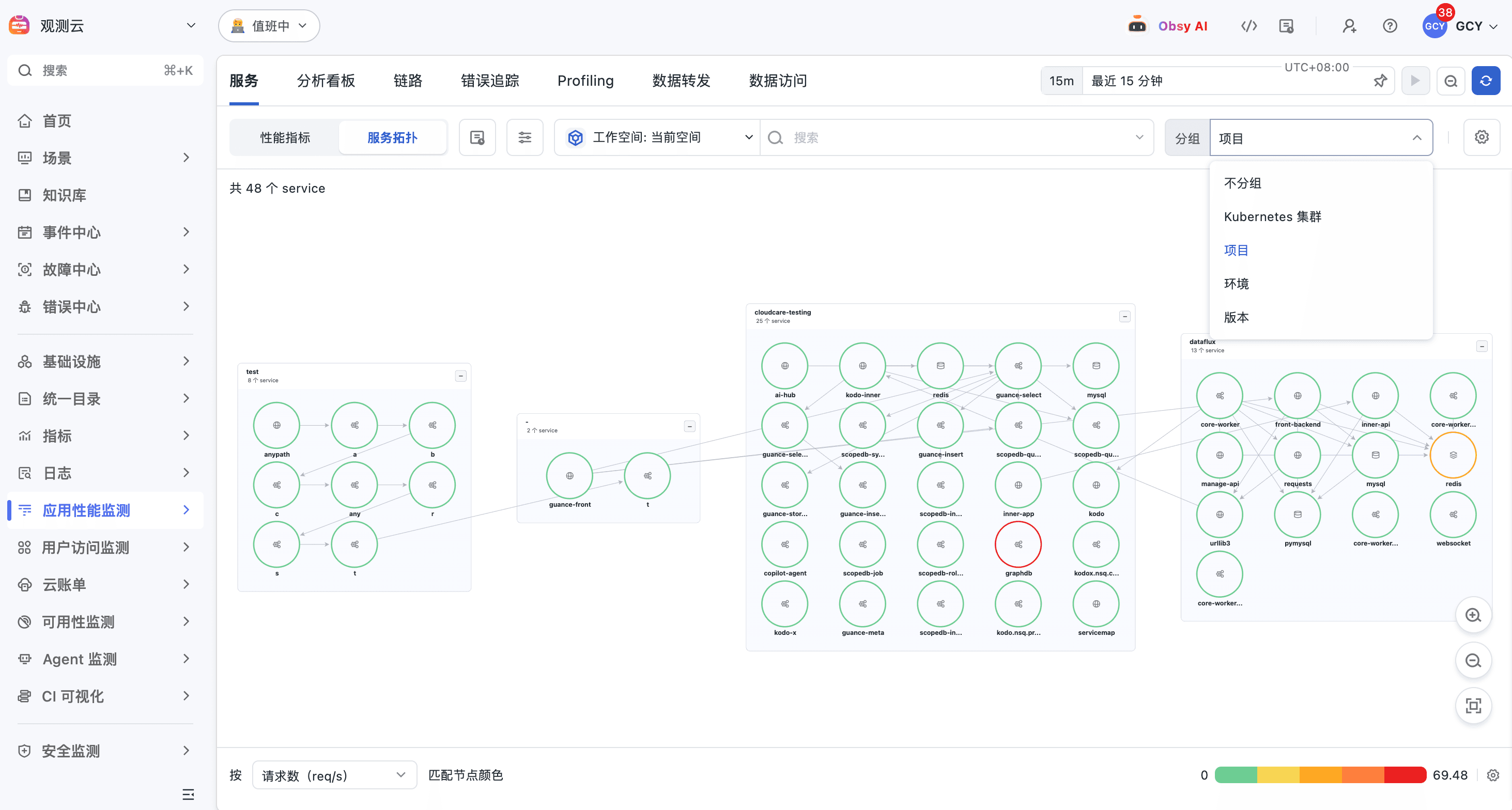Open the 值班中 status dropdown
1512x810 pixels.
(269, 26)
